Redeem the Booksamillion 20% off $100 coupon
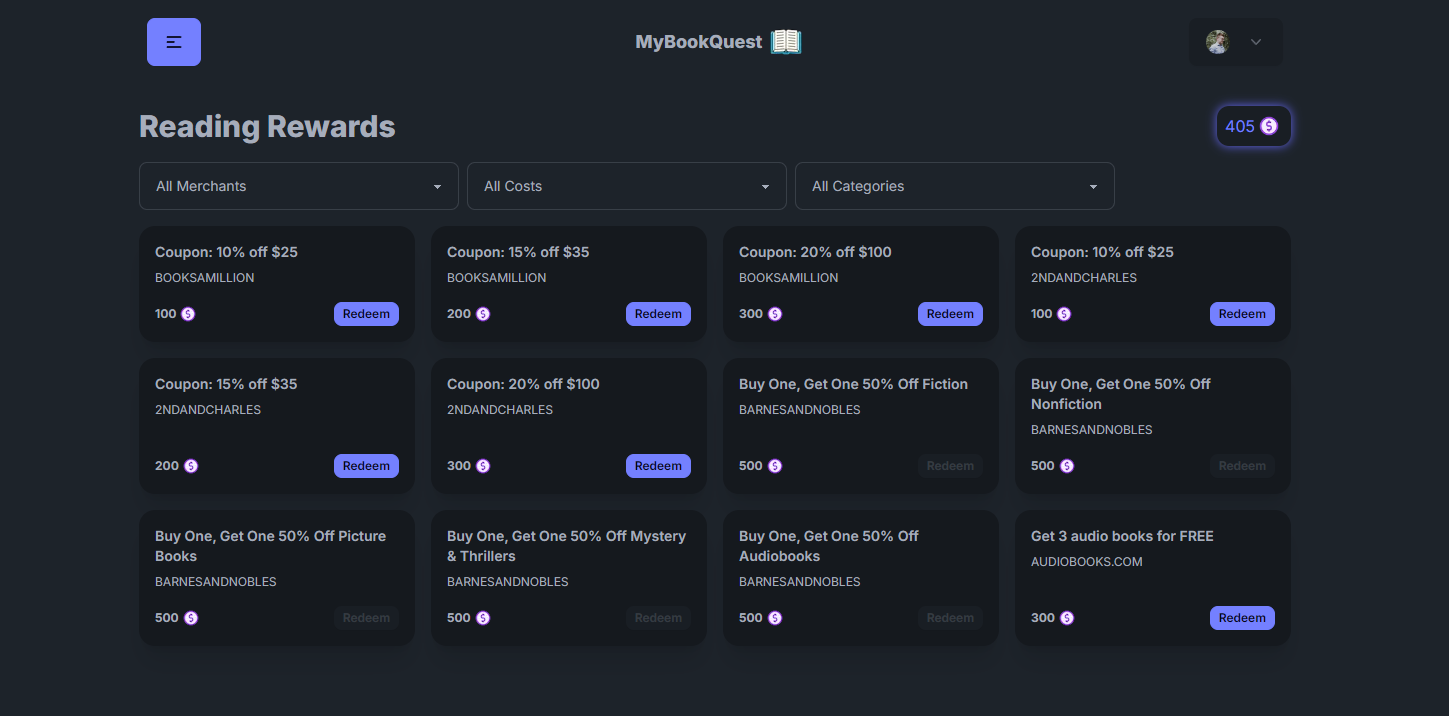 coord(950,313)
